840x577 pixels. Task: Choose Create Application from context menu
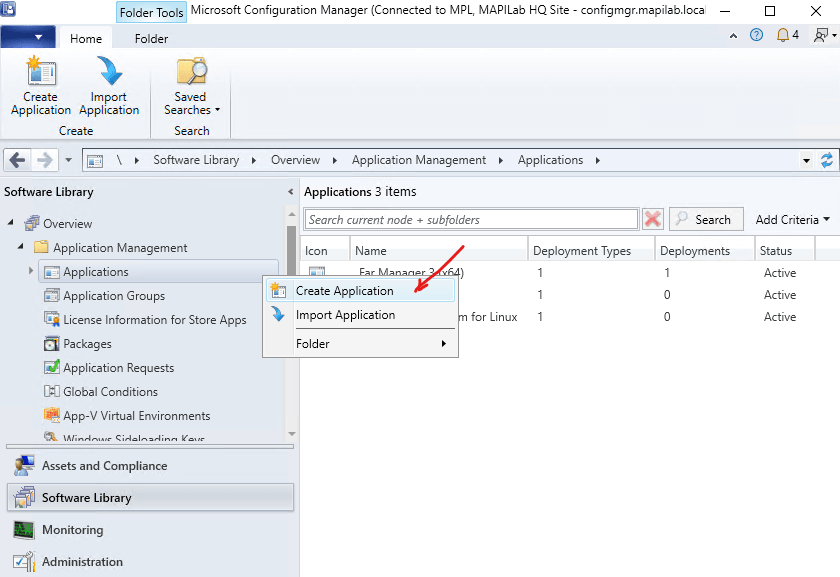tap(360, 291)
